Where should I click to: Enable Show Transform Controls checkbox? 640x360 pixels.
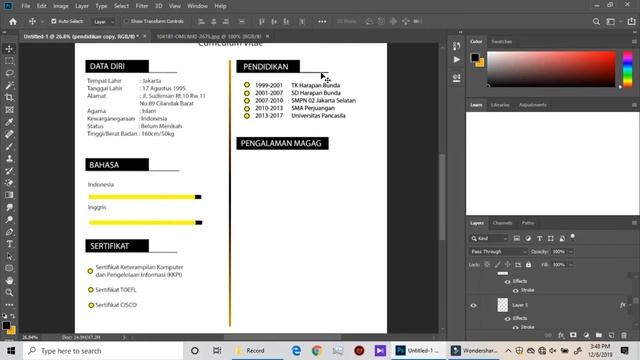tap(126, 21)
